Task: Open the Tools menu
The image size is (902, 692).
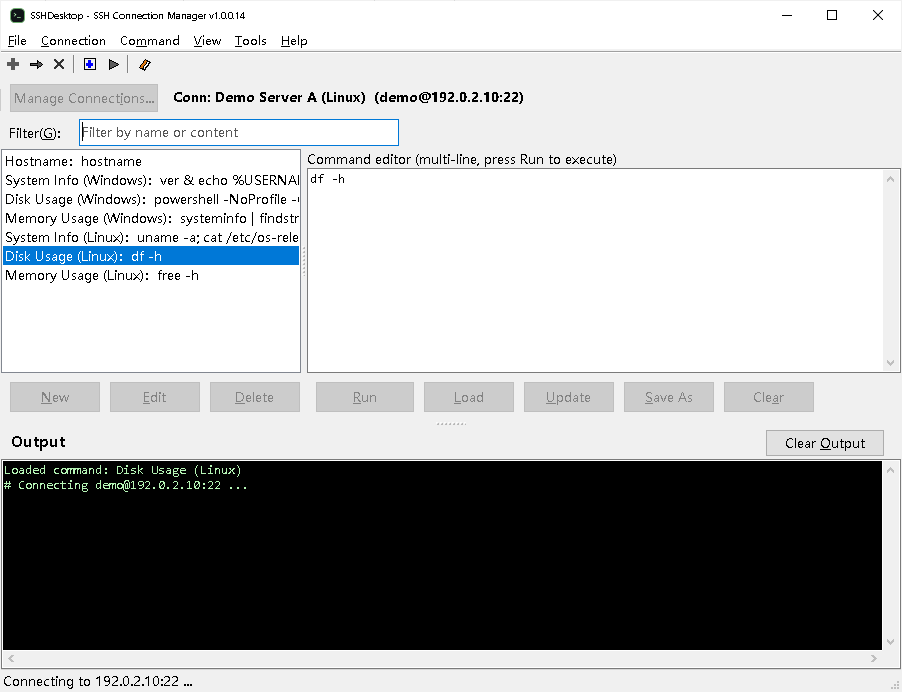Action: pyautogui.click(x=250, y=41)
